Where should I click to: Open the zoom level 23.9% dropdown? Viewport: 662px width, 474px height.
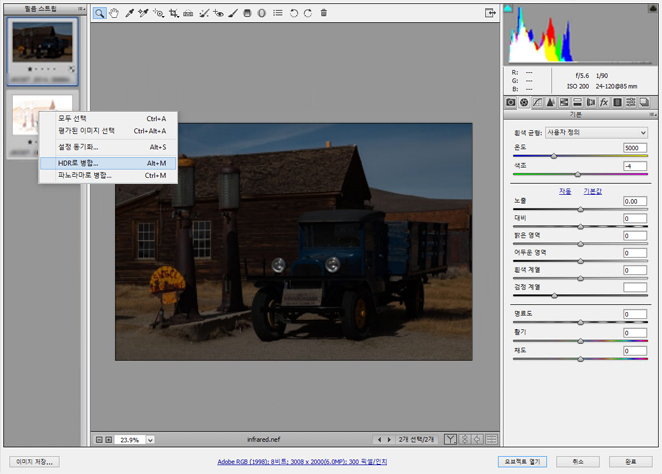tap(149, 439)
